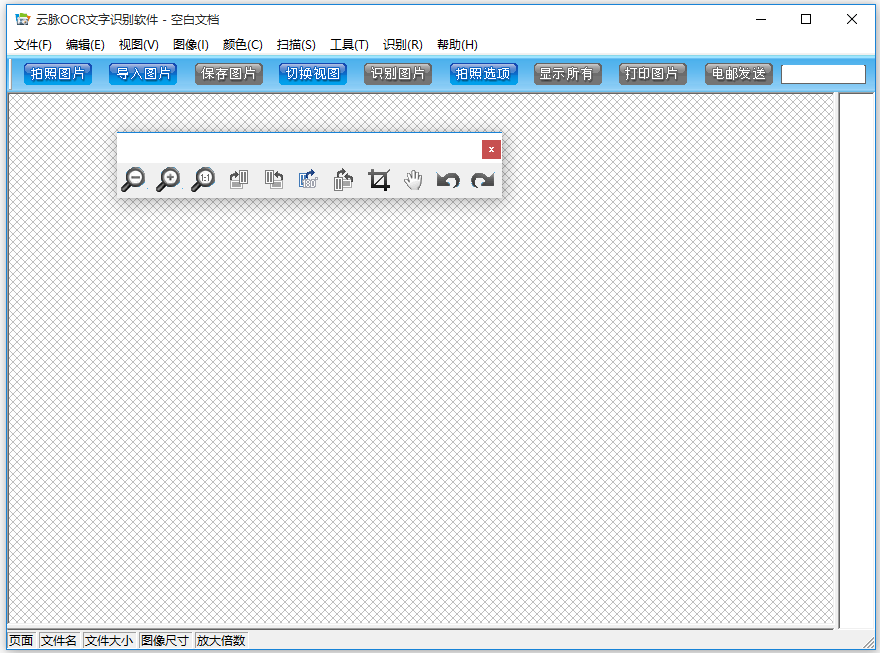Click the 保存图片 button
Screen dimensions: 880x653
pyautogui.click(x=228, y=73)
